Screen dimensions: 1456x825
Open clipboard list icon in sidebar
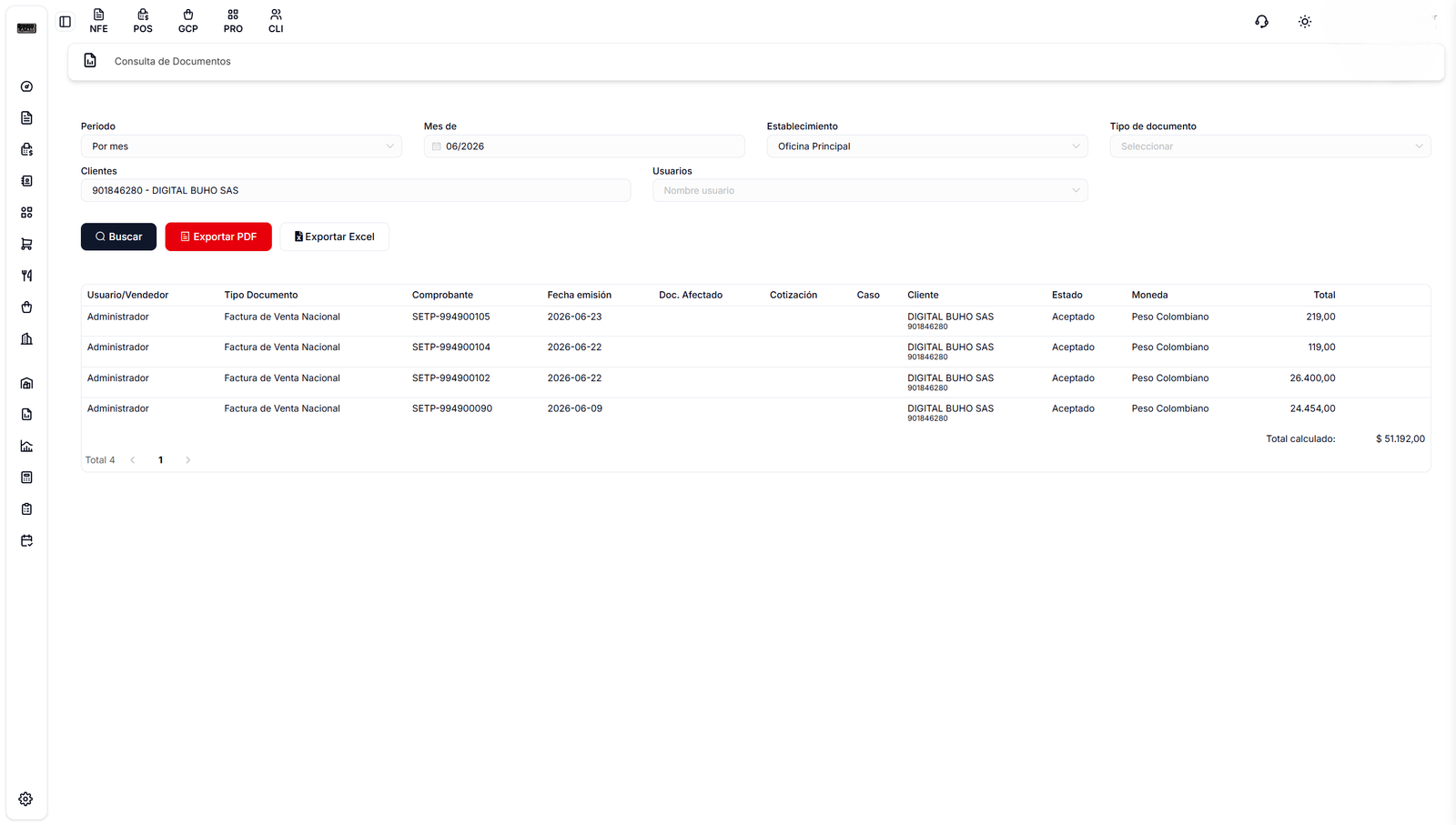tap(26, 509)
